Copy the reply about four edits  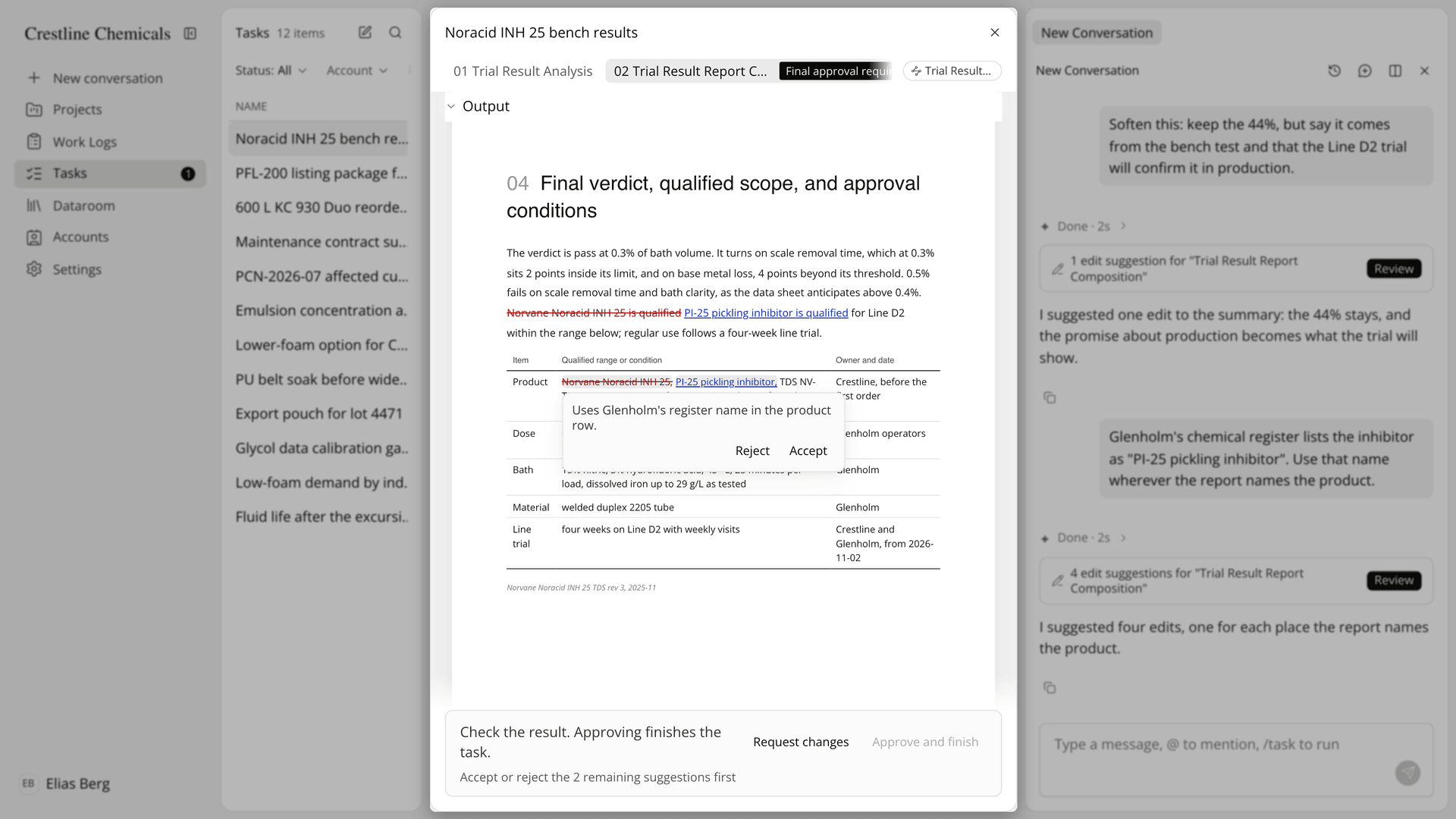point(1050,688)
